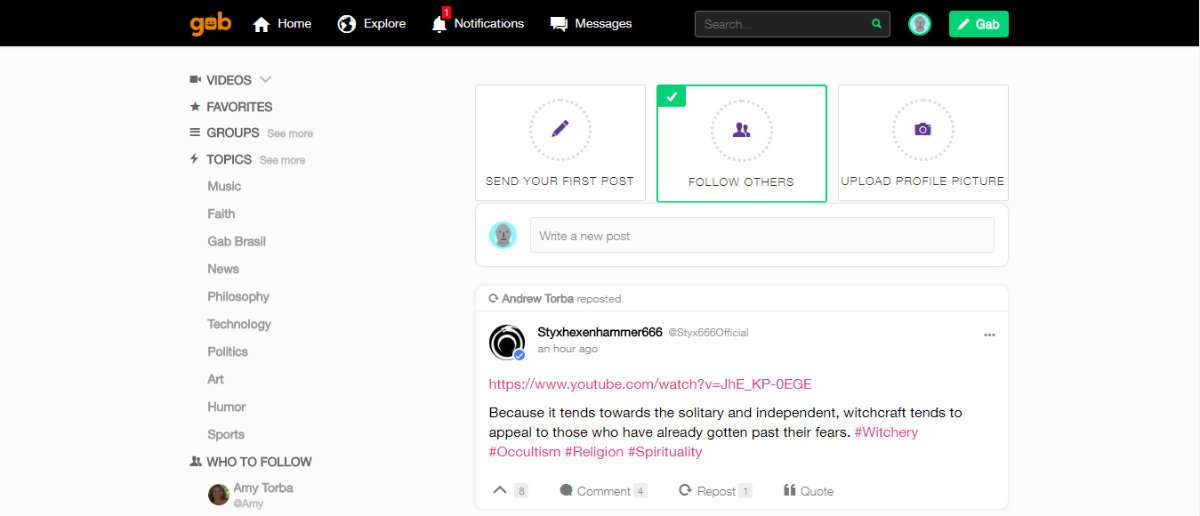Click the #Religion hashtag

594,452
